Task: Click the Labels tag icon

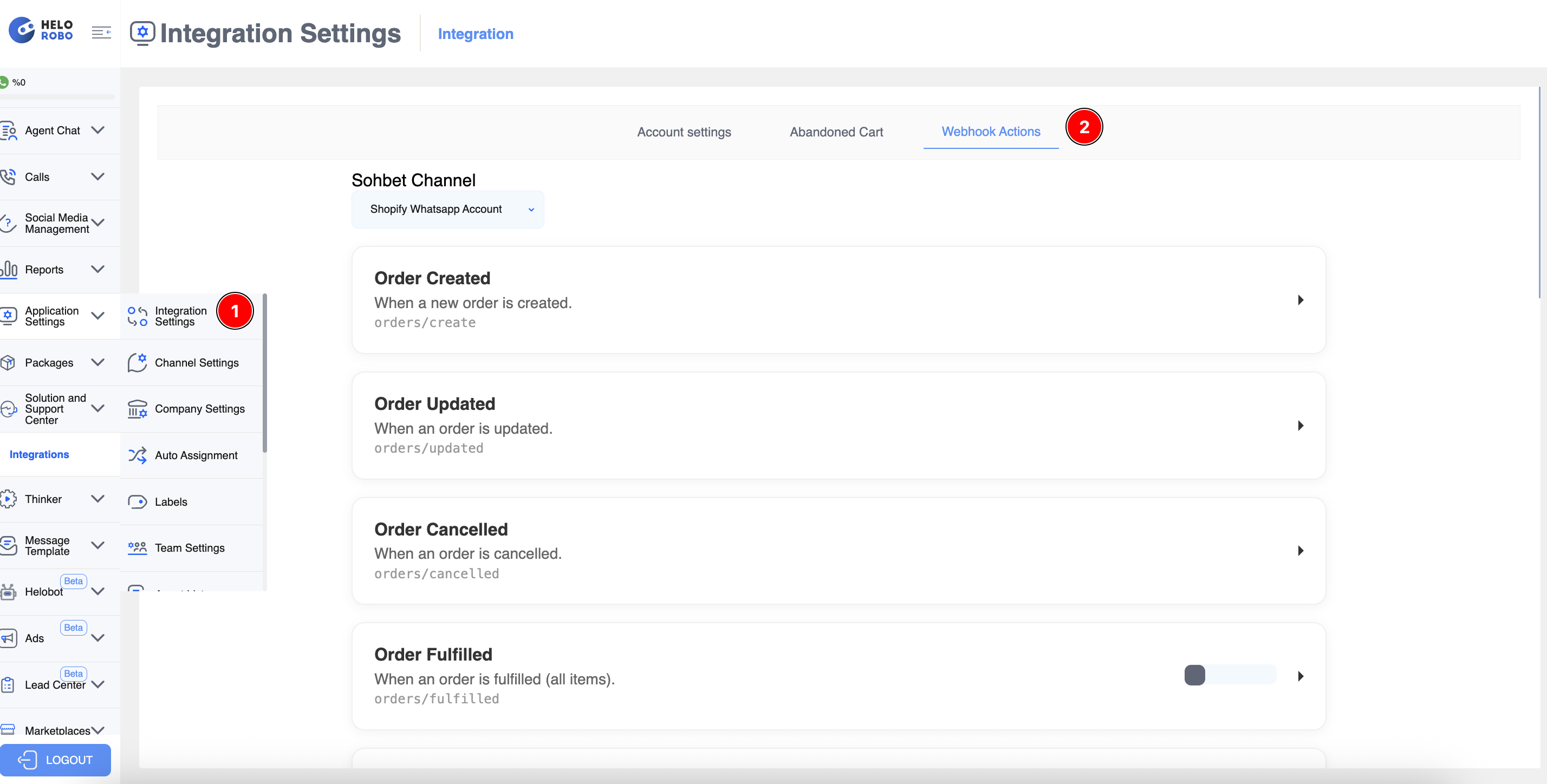Action: [x=138, y=501]
